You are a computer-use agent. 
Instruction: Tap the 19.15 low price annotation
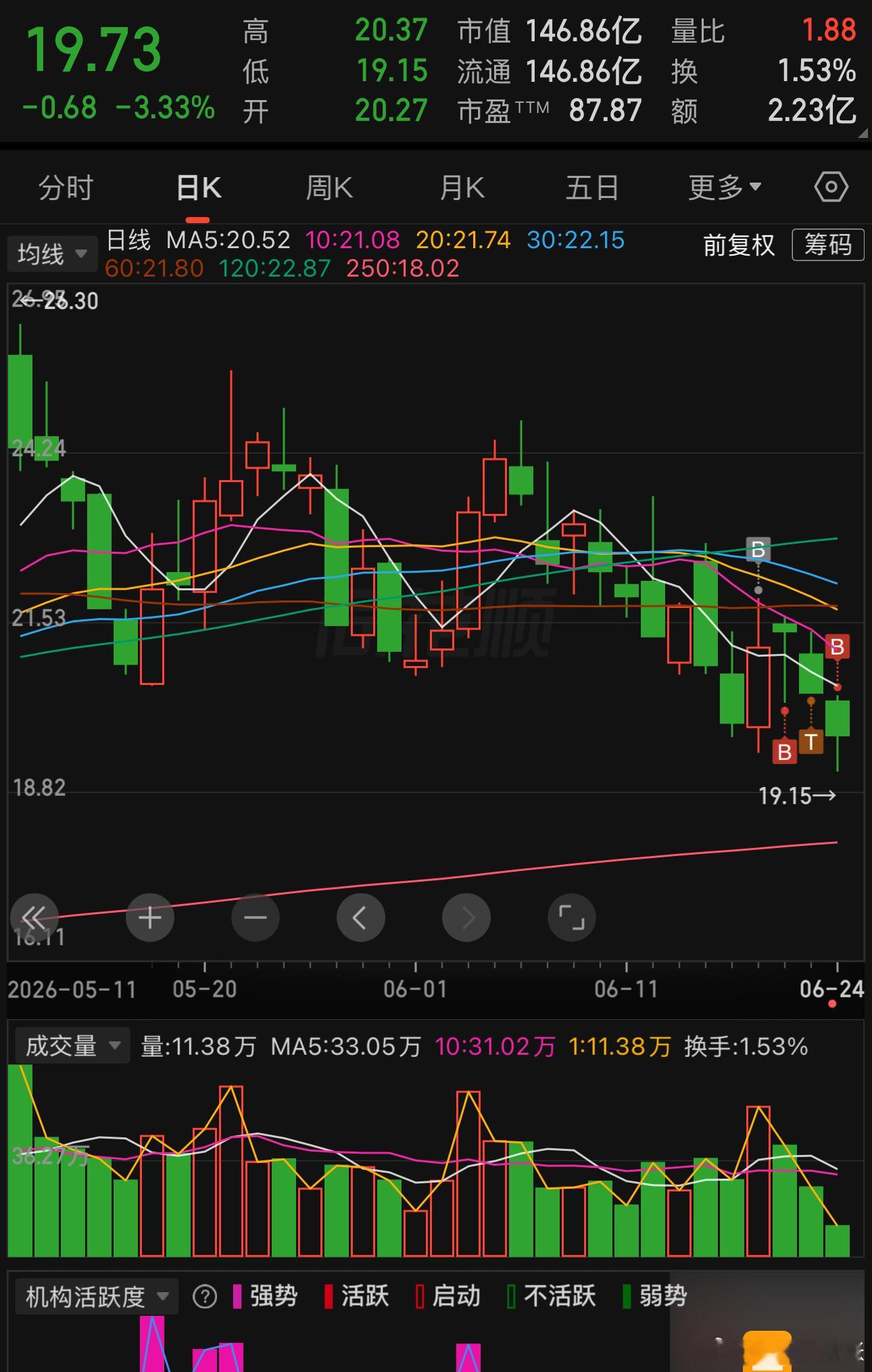797,796
